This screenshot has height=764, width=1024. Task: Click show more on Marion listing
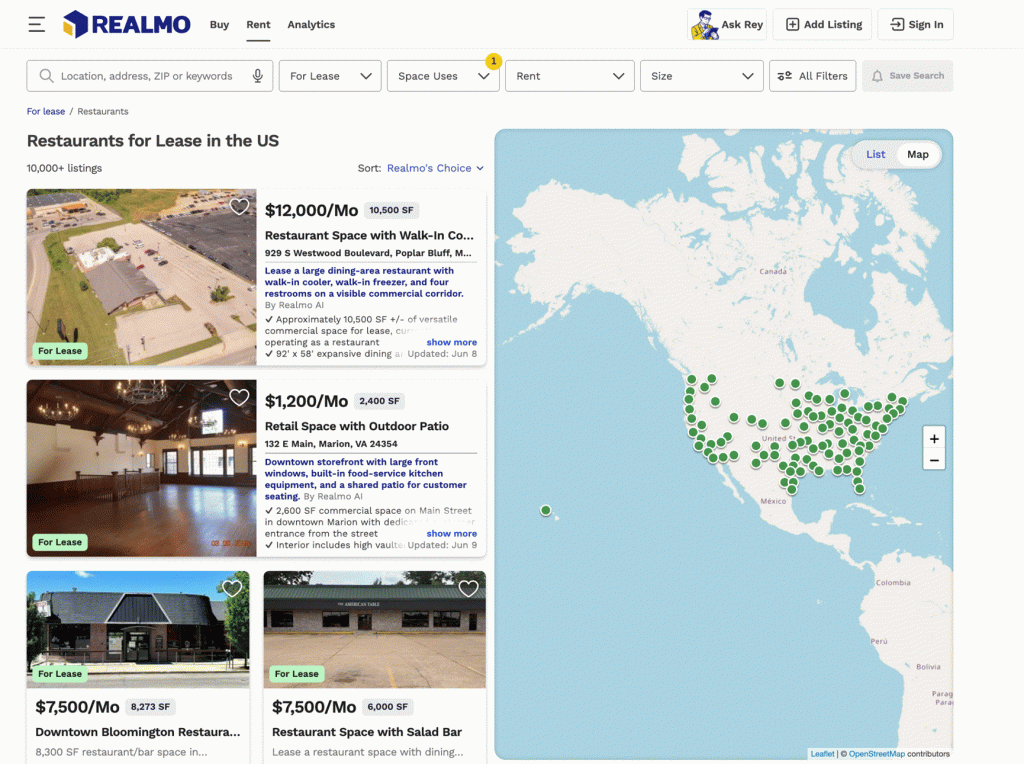click(451, 533)
